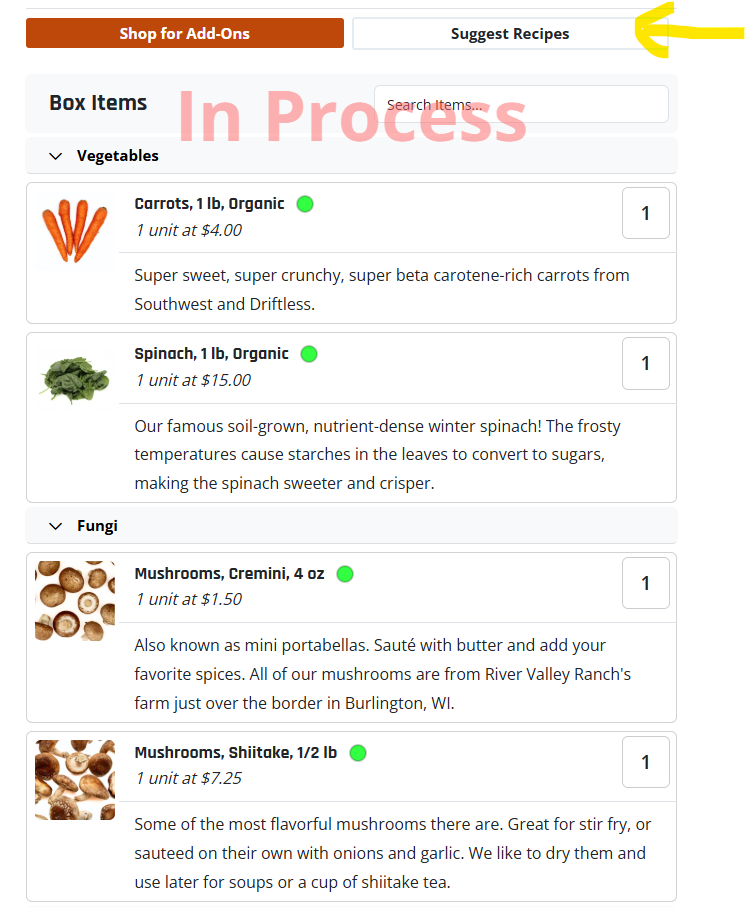Viewport: 745px width, 907px height.
Task: Open the spinach product image
Action: click(x=75, y=381)
